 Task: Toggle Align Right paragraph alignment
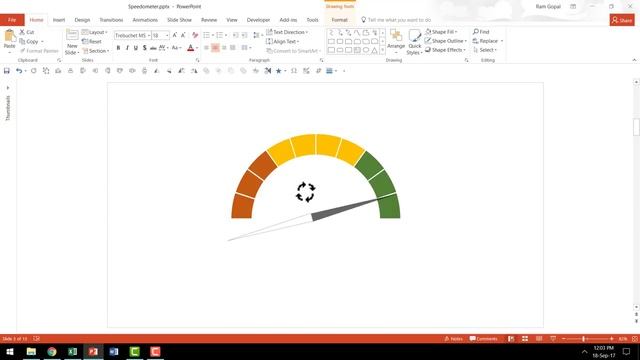[224, 48]
